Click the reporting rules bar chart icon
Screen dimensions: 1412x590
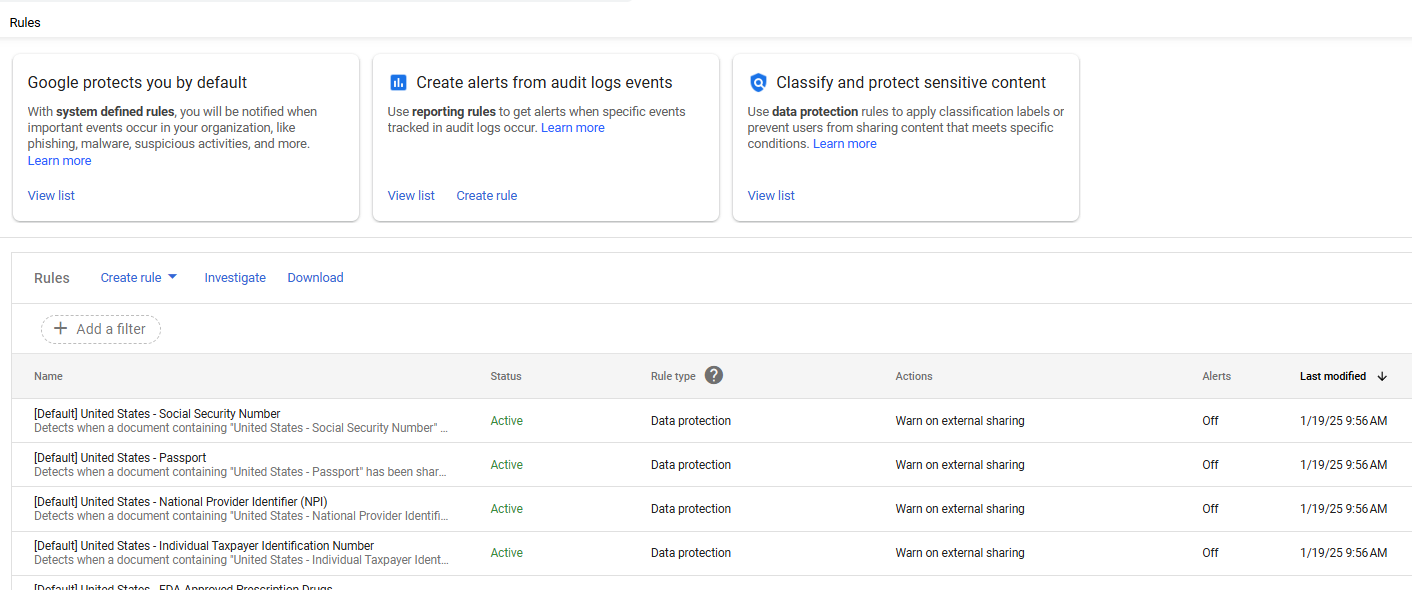point(398,83)
